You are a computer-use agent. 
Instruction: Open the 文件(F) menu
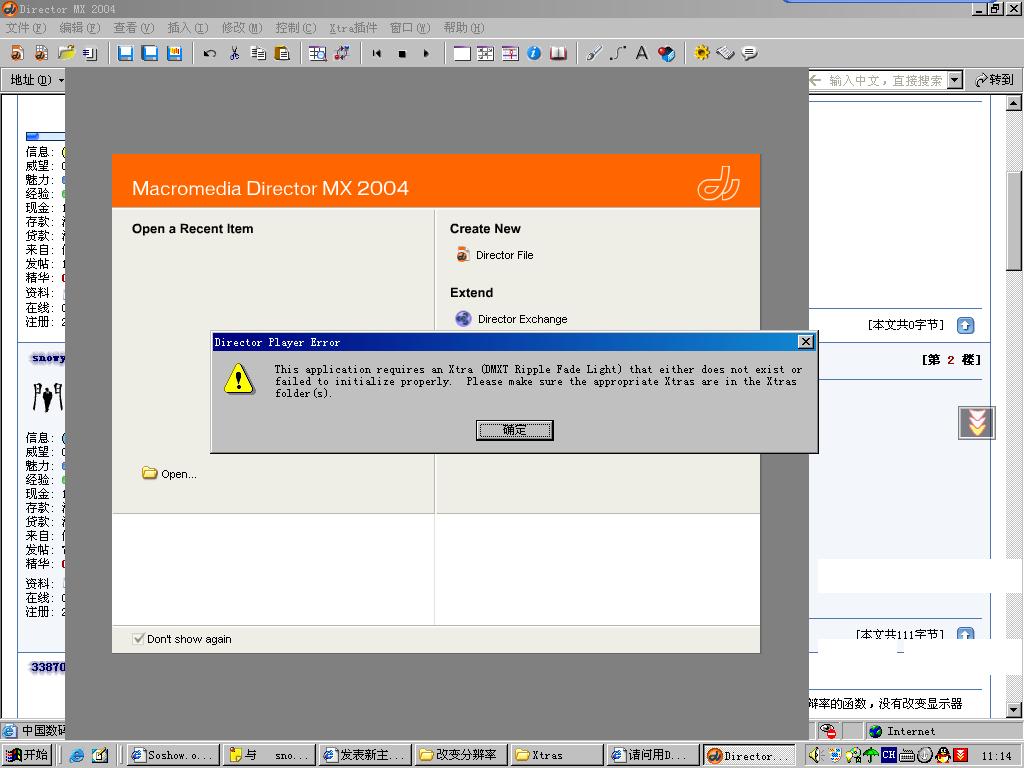[x=26, y=27]
